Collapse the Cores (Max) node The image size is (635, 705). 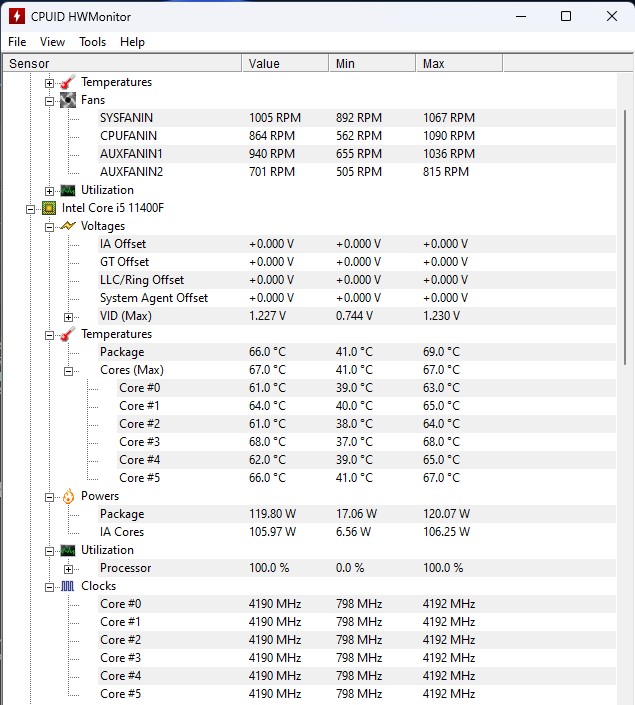point(68,371)
